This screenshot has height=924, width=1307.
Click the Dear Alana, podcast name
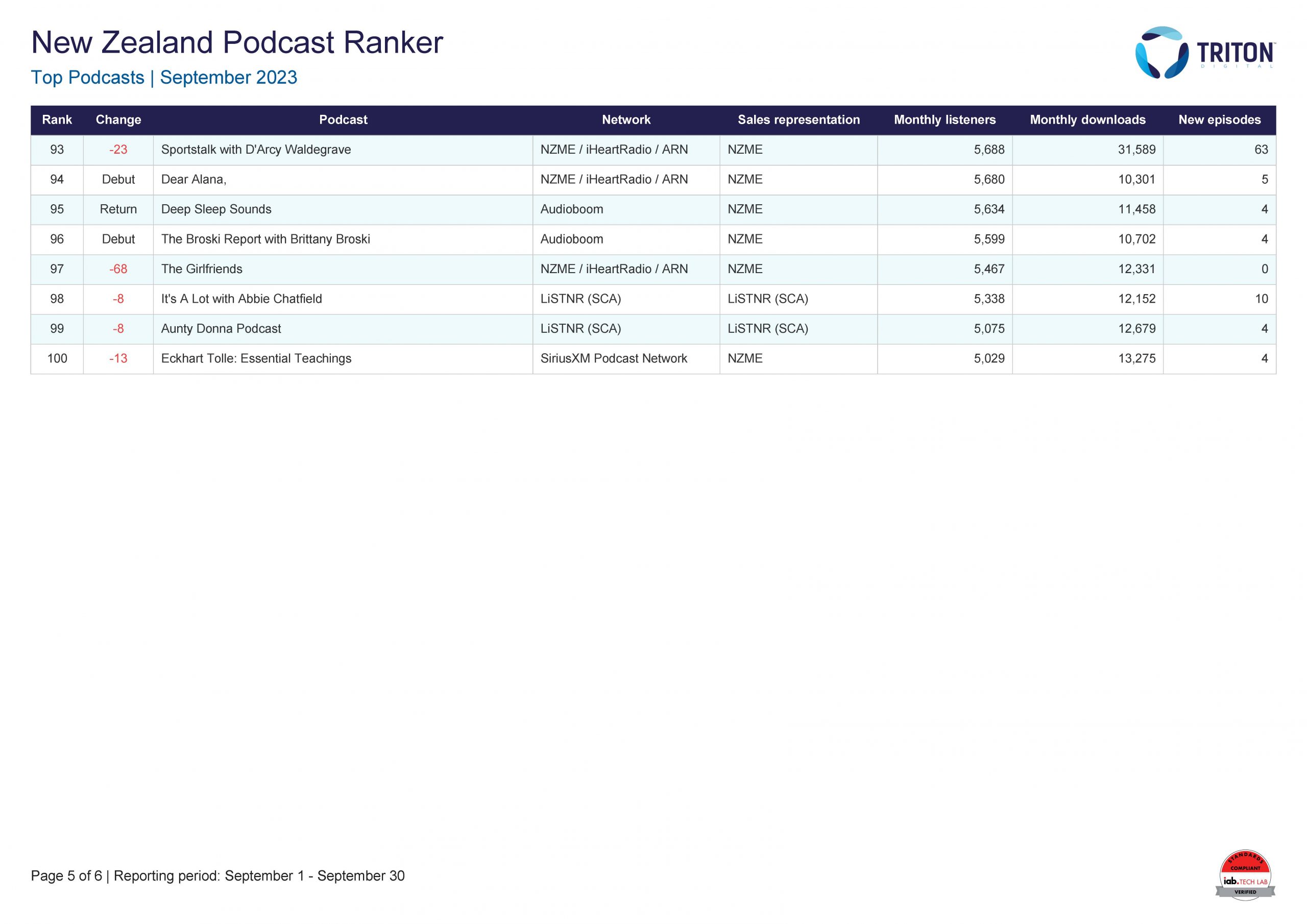(193, 179)
